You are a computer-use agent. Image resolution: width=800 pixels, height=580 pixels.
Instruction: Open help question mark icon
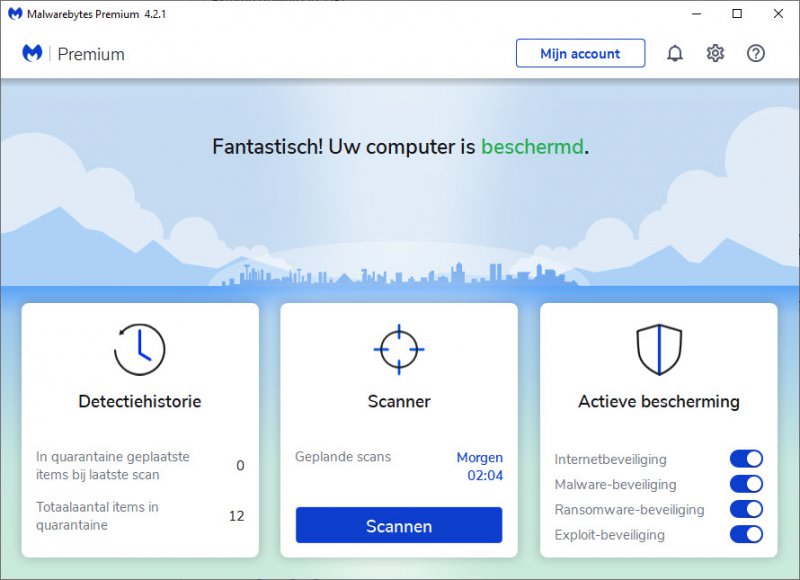pyautogui.click(x=756, y=53)
